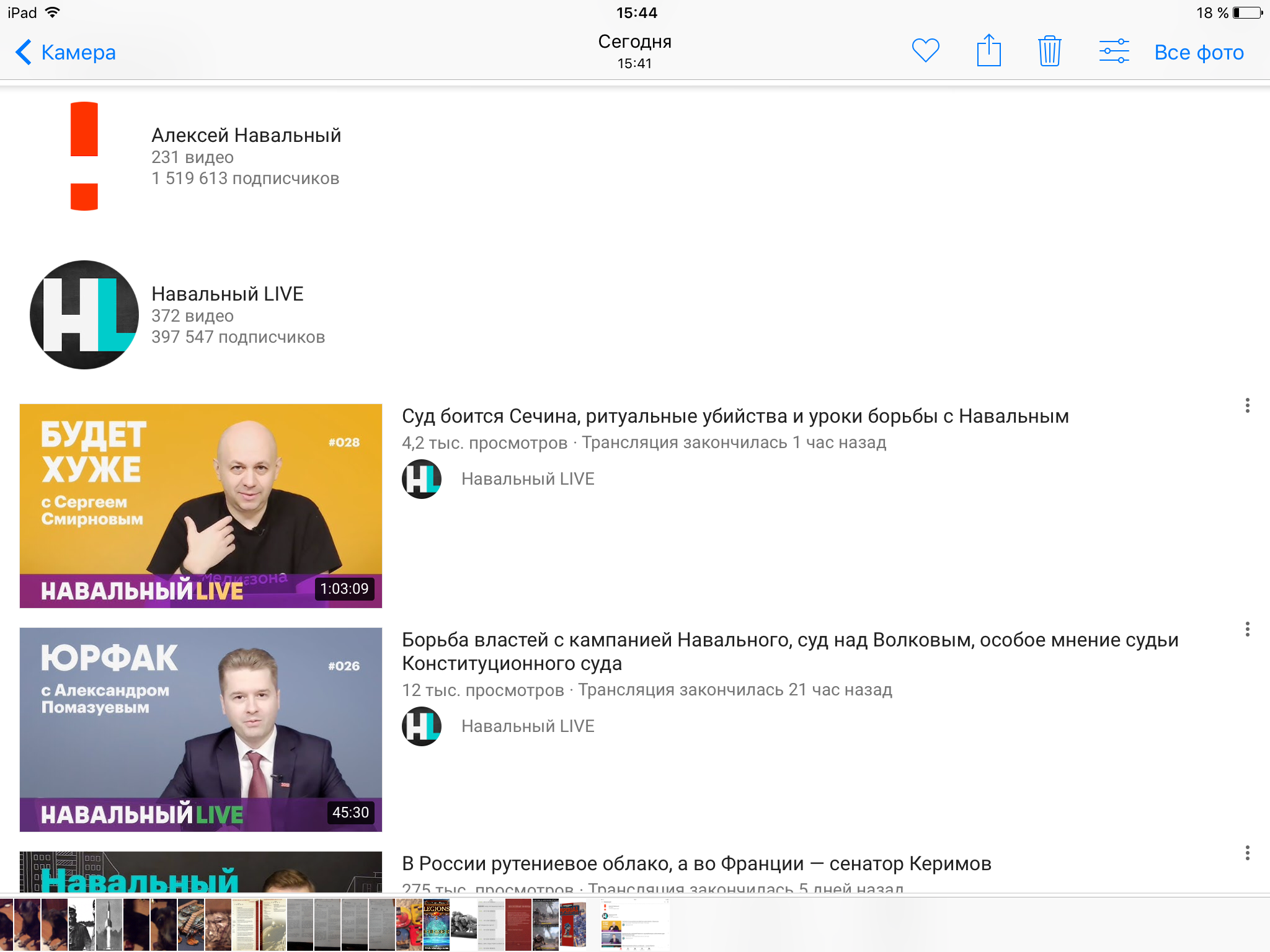This screenshot has width=1270, height=952.
Task: Tap battery indicator in status bar
Action: 1247,13
